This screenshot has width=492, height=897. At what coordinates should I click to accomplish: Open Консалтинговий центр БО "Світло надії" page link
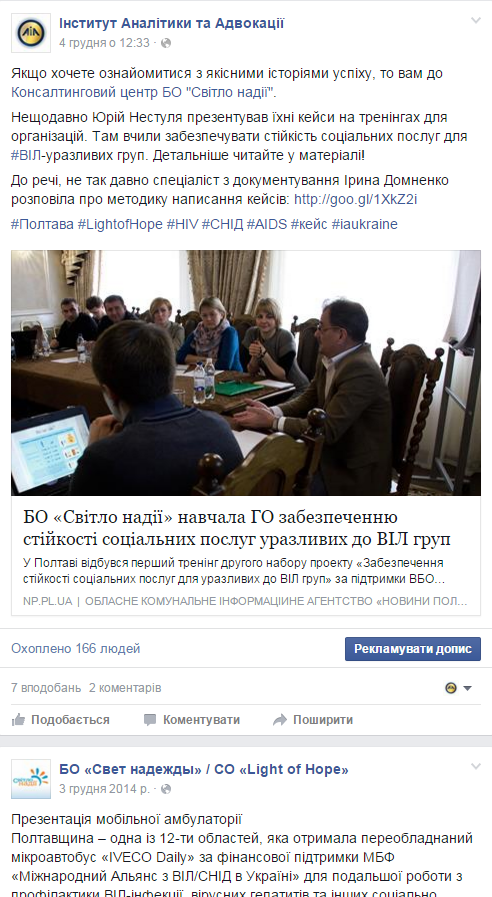click(144, 92)
